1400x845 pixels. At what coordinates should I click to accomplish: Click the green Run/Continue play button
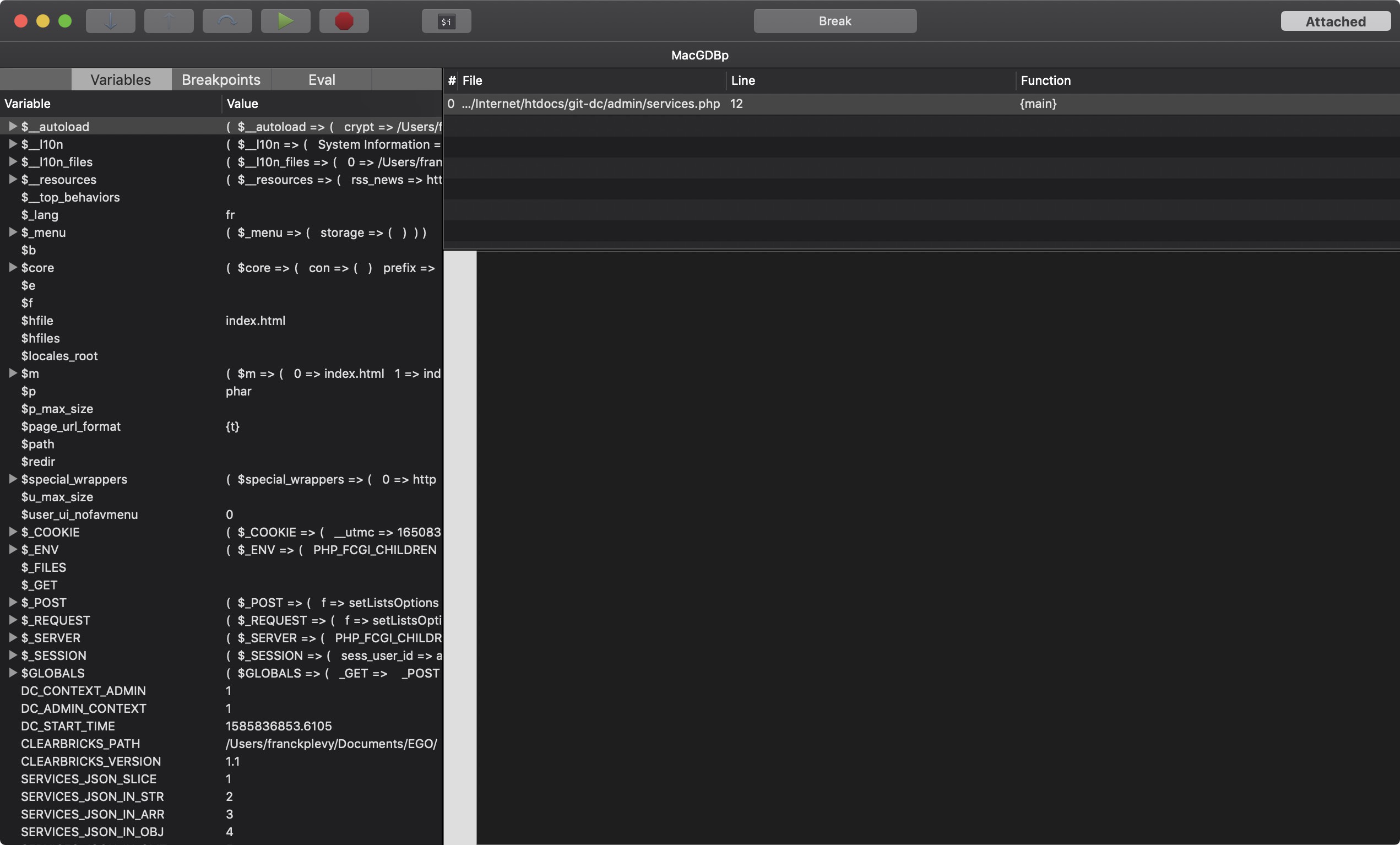tap(285, 21)
